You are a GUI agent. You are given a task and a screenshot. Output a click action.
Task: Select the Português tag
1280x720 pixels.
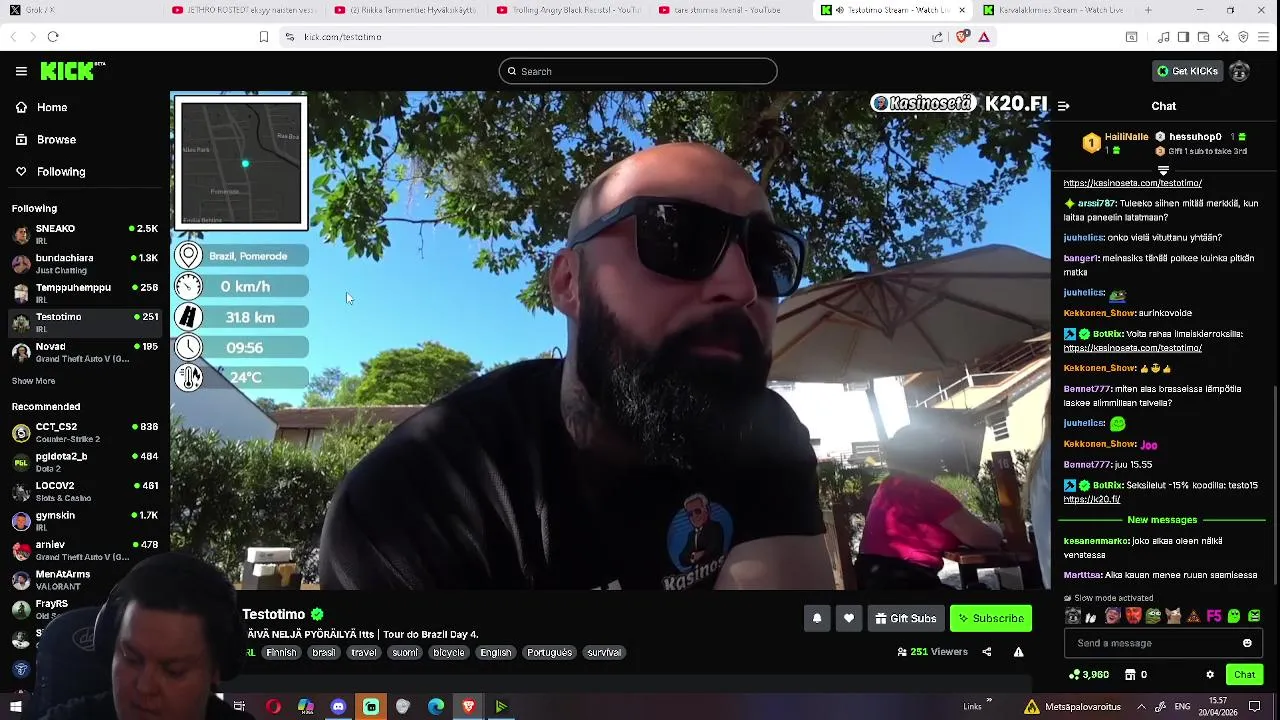click(x=550, y=652)
